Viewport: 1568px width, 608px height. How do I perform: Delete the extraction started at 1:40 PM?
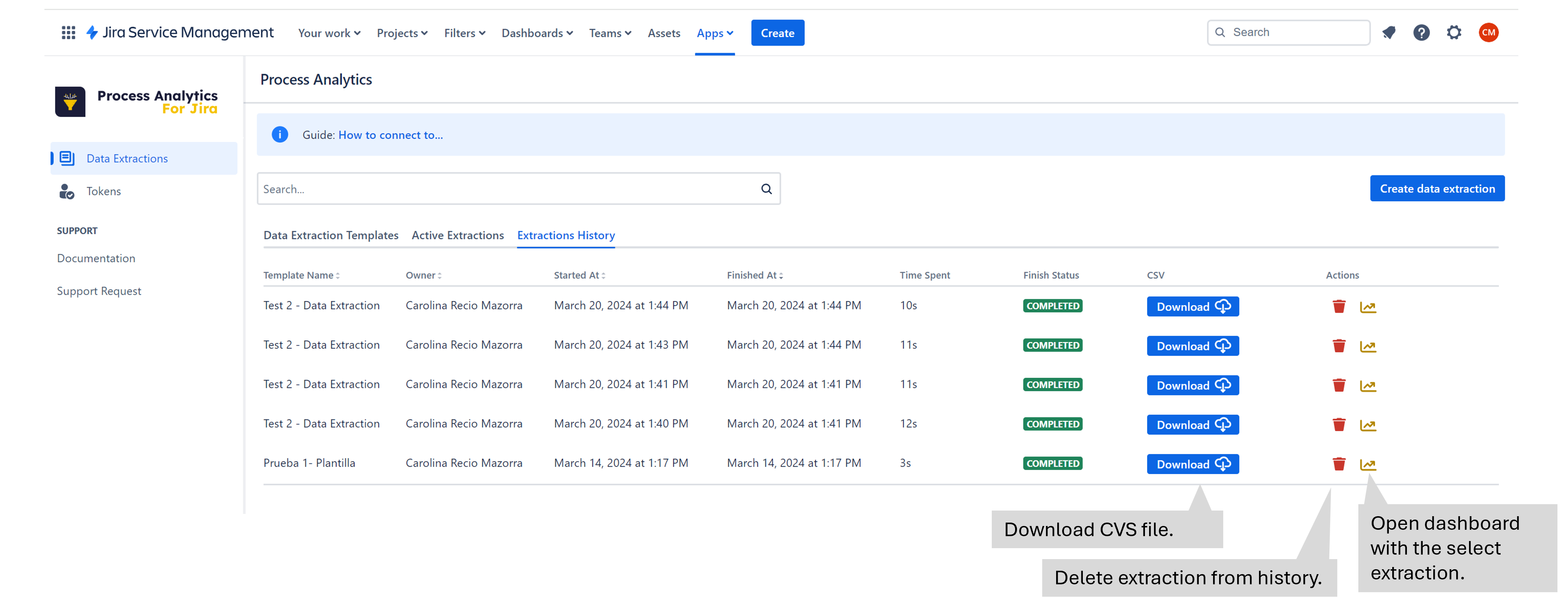[1338, 425]
